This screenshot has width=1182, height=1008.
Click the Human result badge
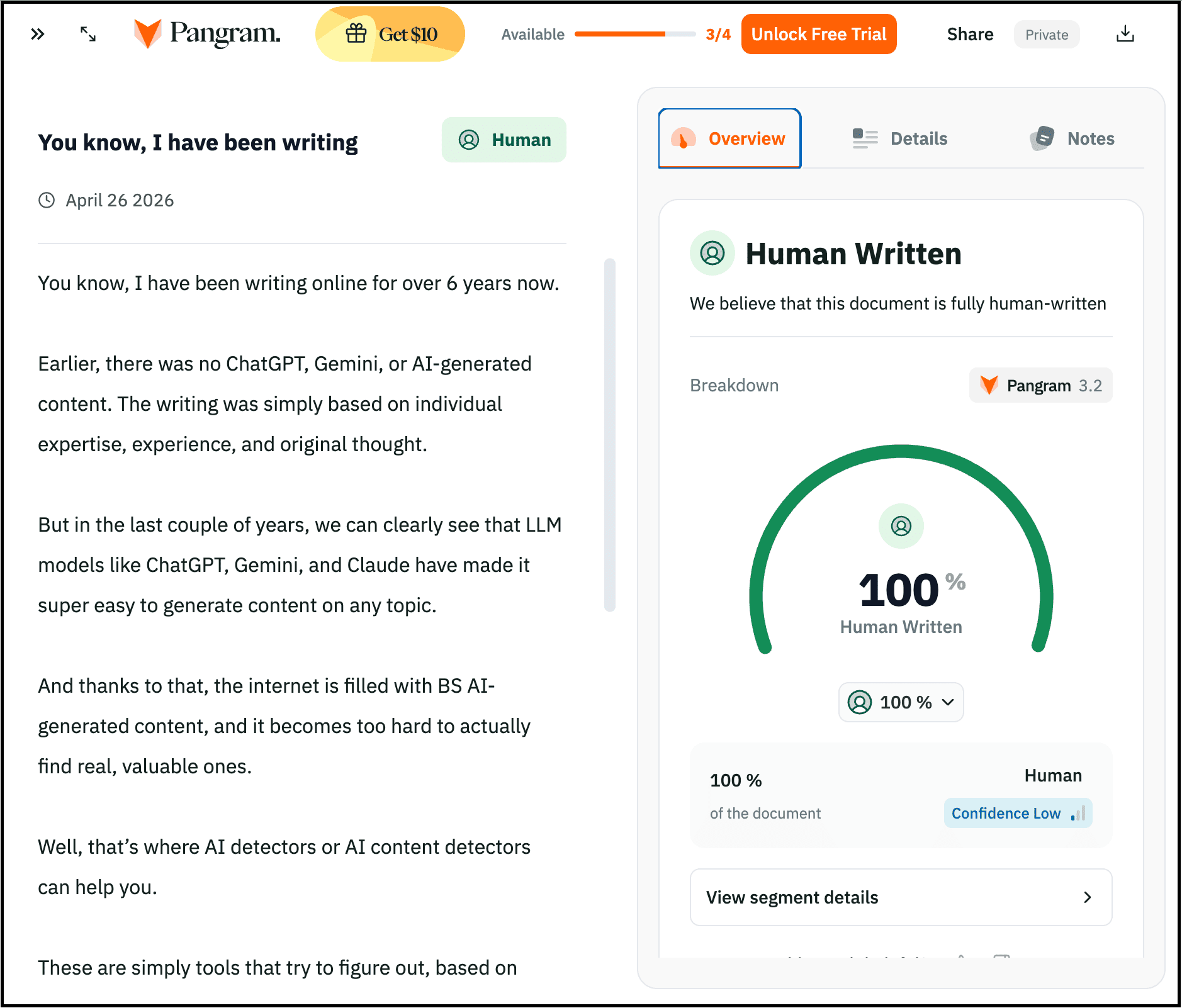pos(504,140)
